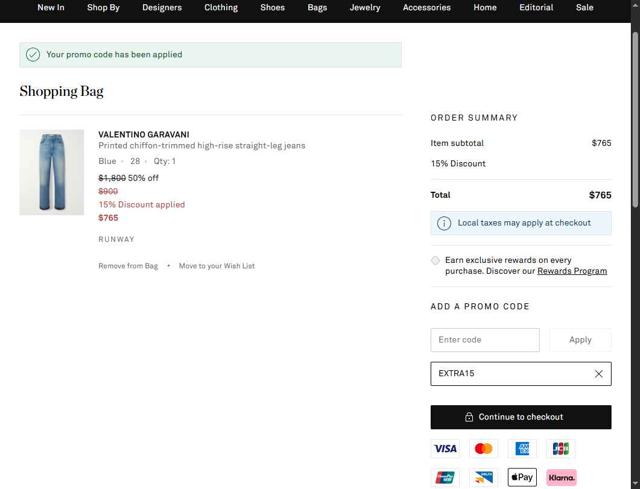Click the local taxes info icon
This screenshot has height=489, width=640.
(444, 223)
